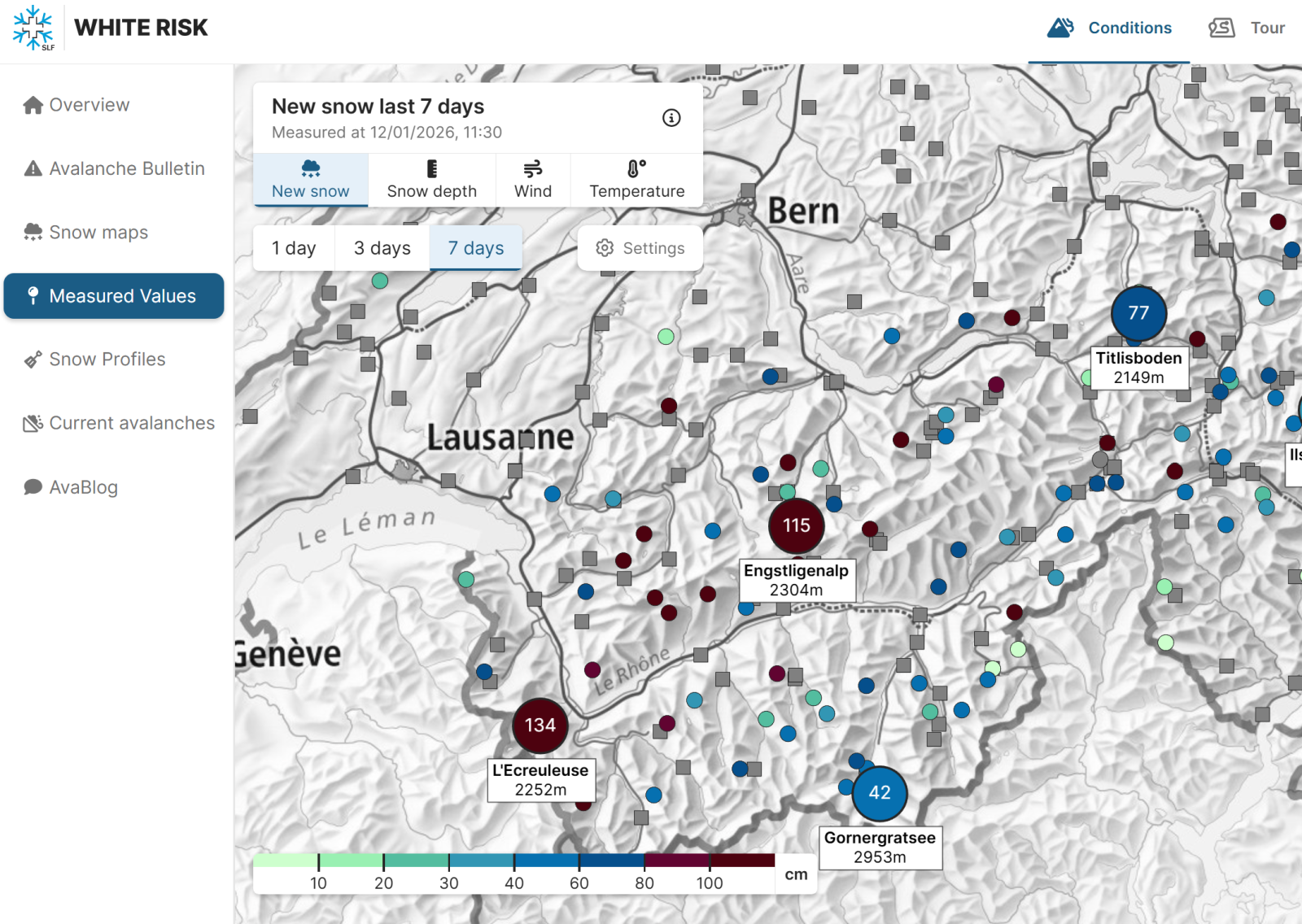
Task: Go to Overview in sidebar
Action: [89, 105]
